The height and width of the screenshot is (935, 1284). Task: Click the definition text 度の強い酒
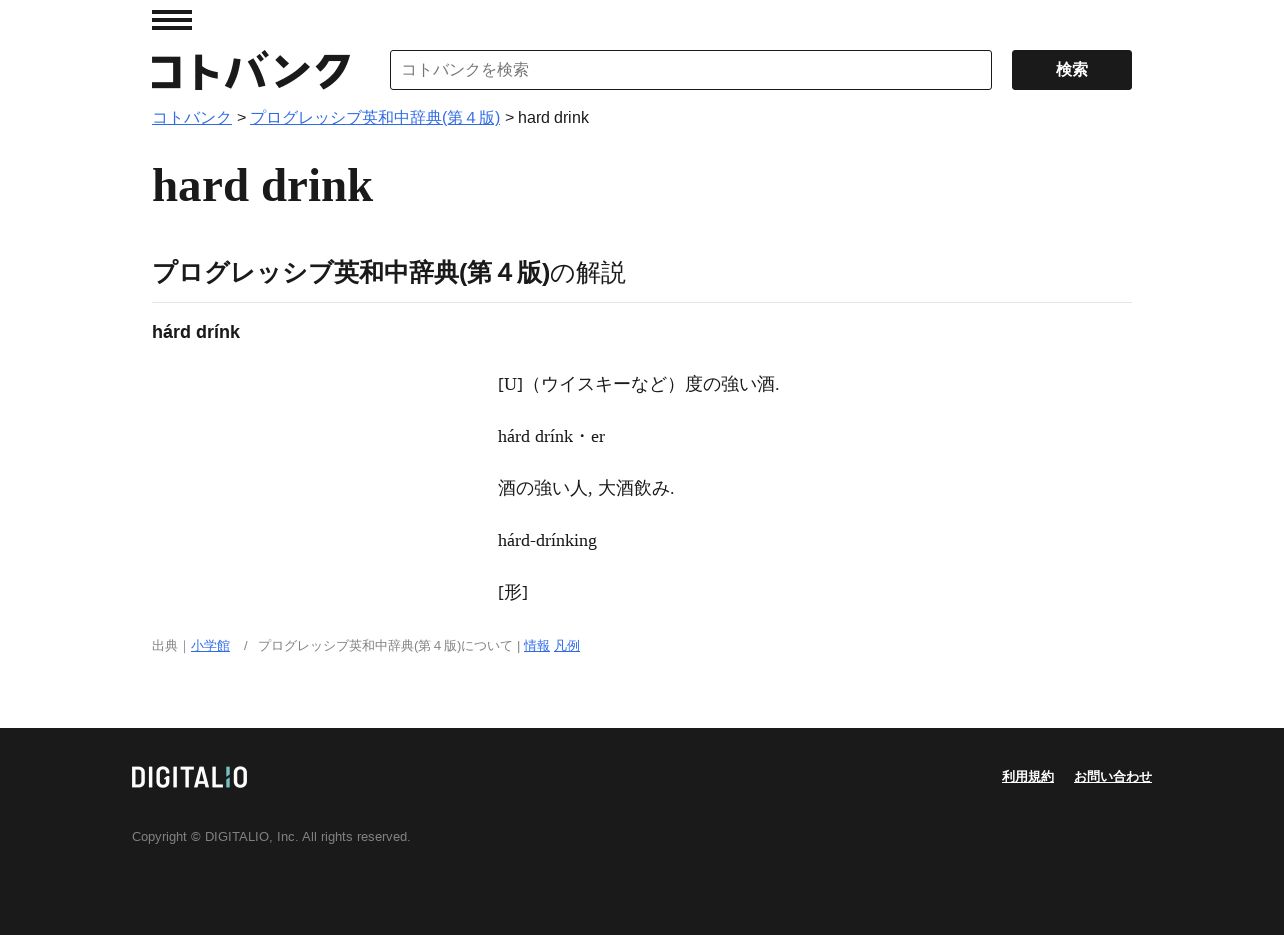point(732,384)
